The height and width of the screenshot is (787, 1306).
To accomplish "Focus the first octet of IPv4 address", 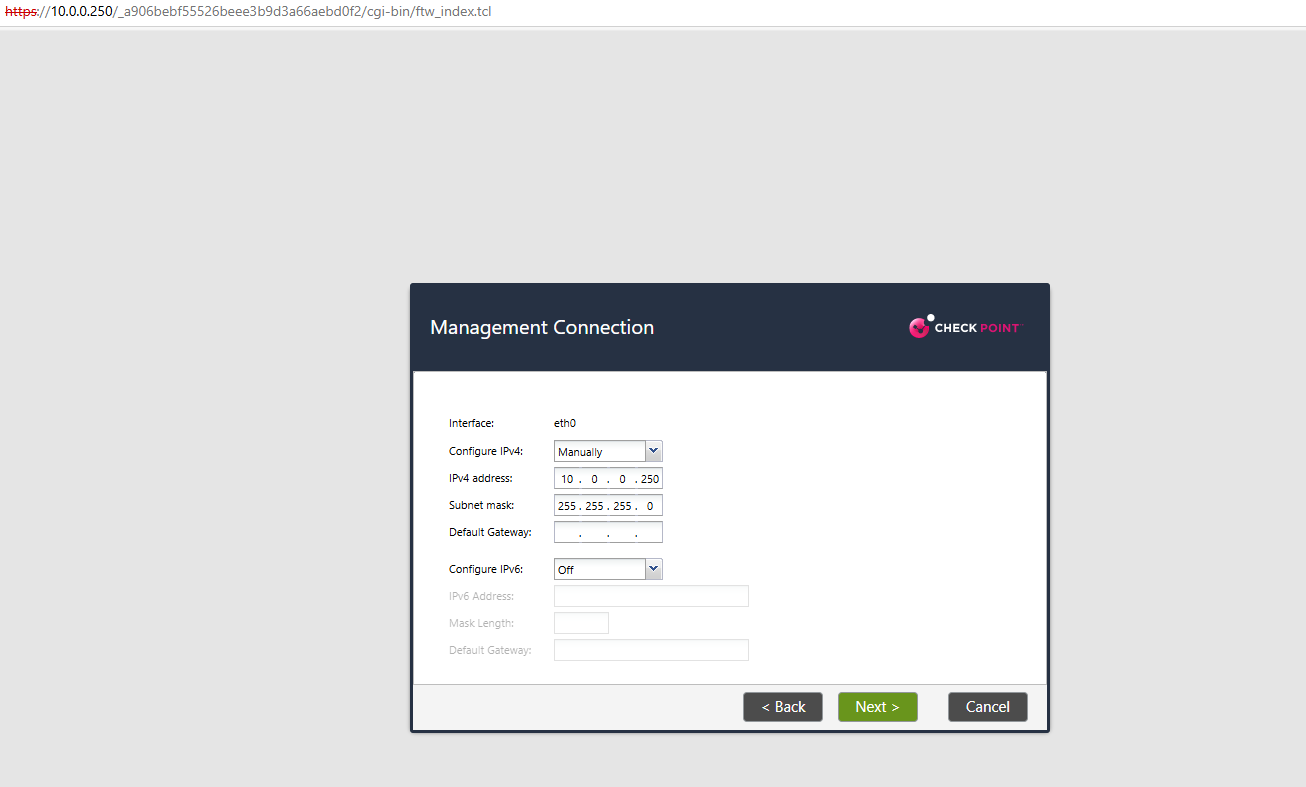I will click(x=567, y=479).
